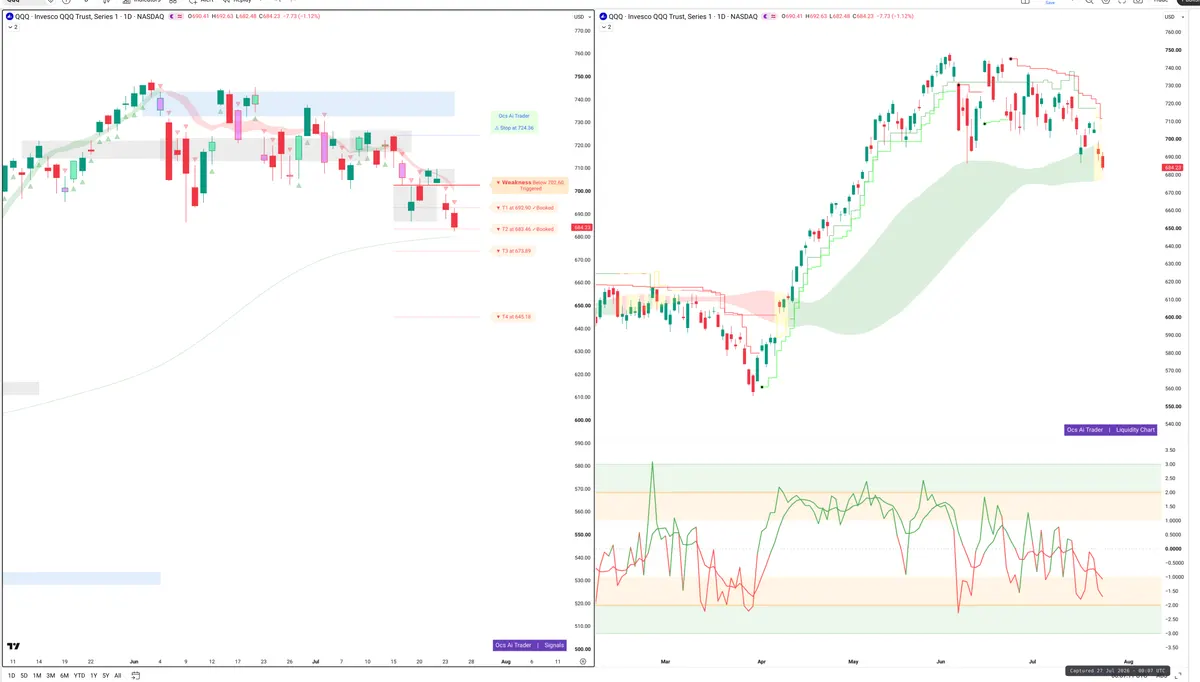Open time axis settings gear, left chart

pos(582,662)
